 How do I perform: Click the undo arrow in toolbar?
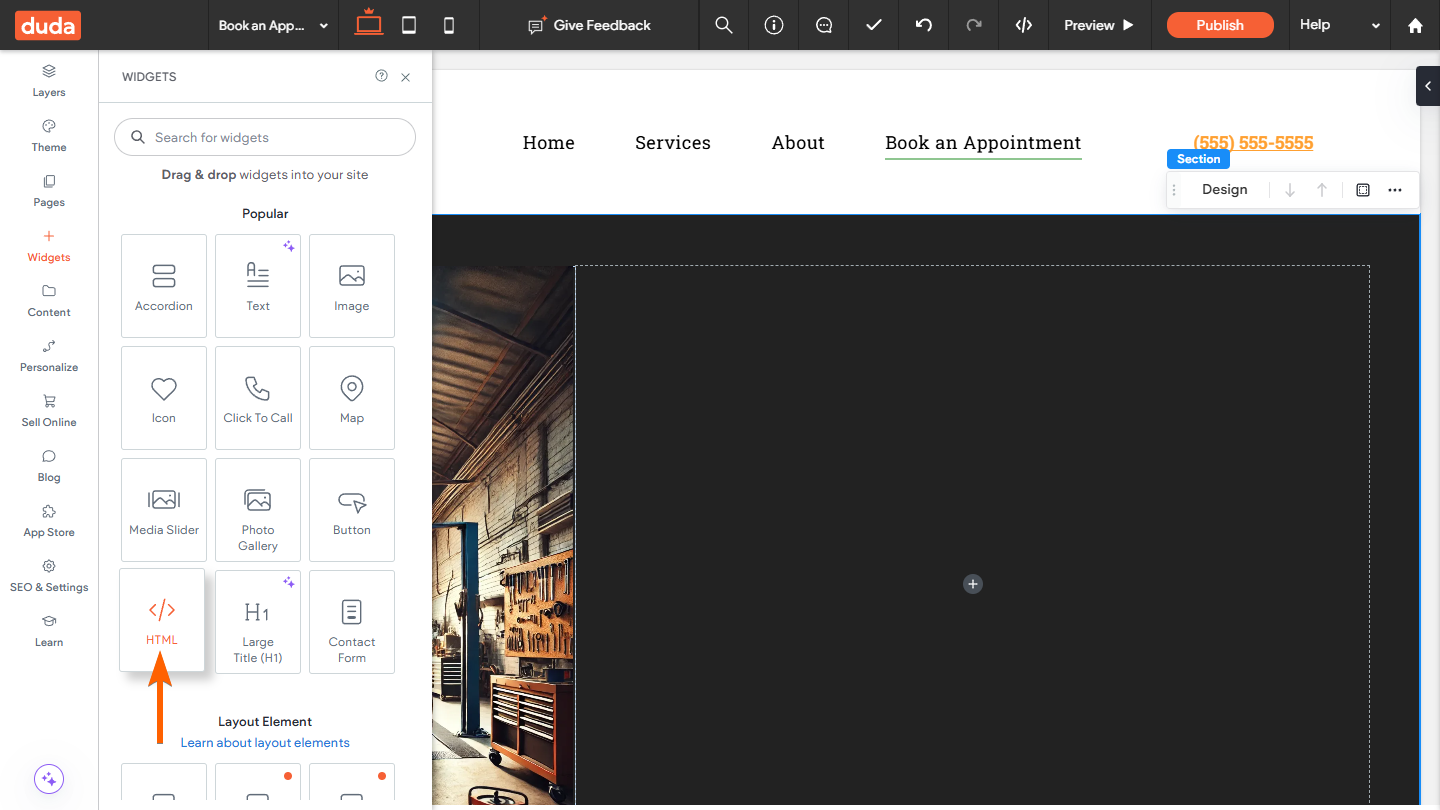point(924,25)
